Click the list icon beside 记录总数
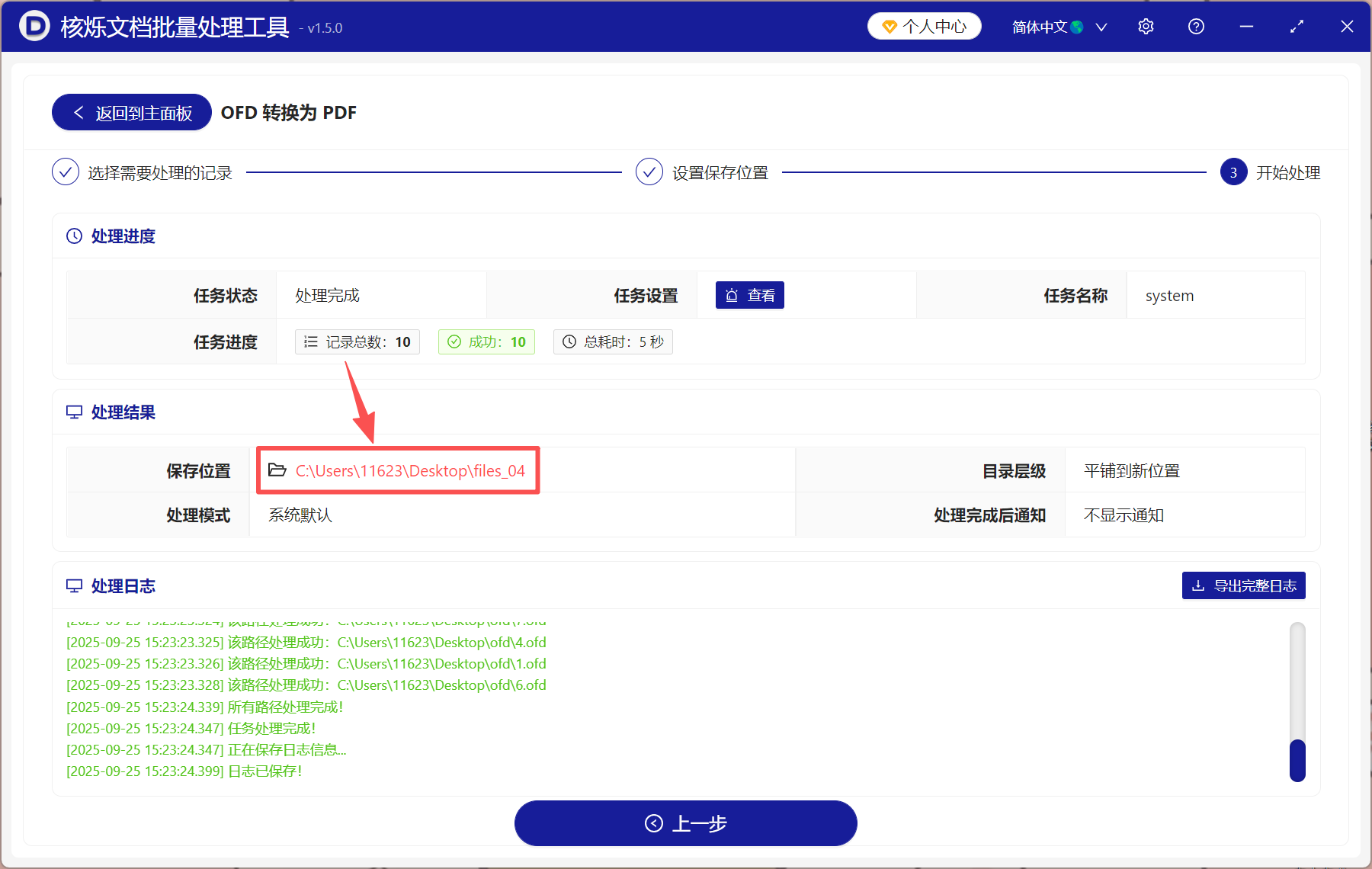Viewport: 1372px width, 869px height. (311, 342)
